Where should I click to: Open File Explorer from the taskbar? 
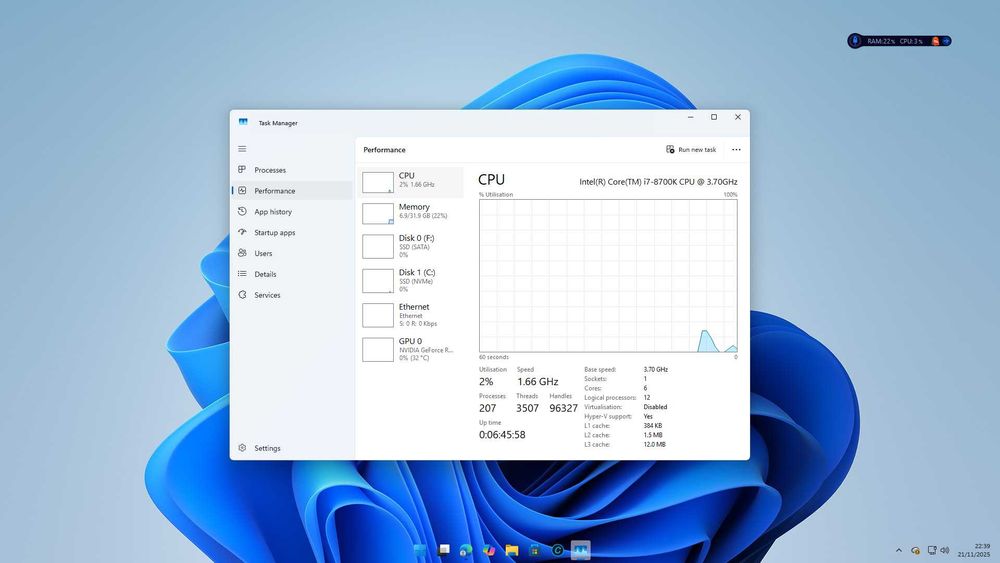coord(512,550)
